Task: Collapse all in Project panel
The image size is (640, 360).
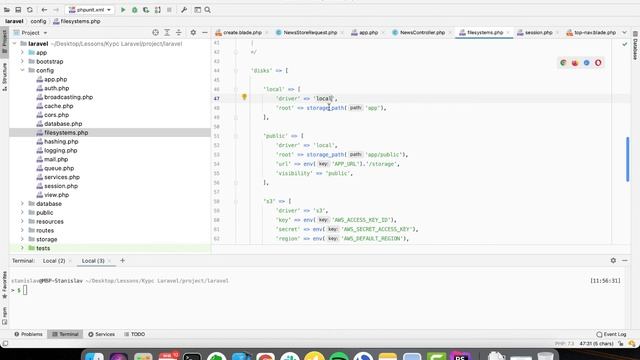Action: [x=178, y=32]
